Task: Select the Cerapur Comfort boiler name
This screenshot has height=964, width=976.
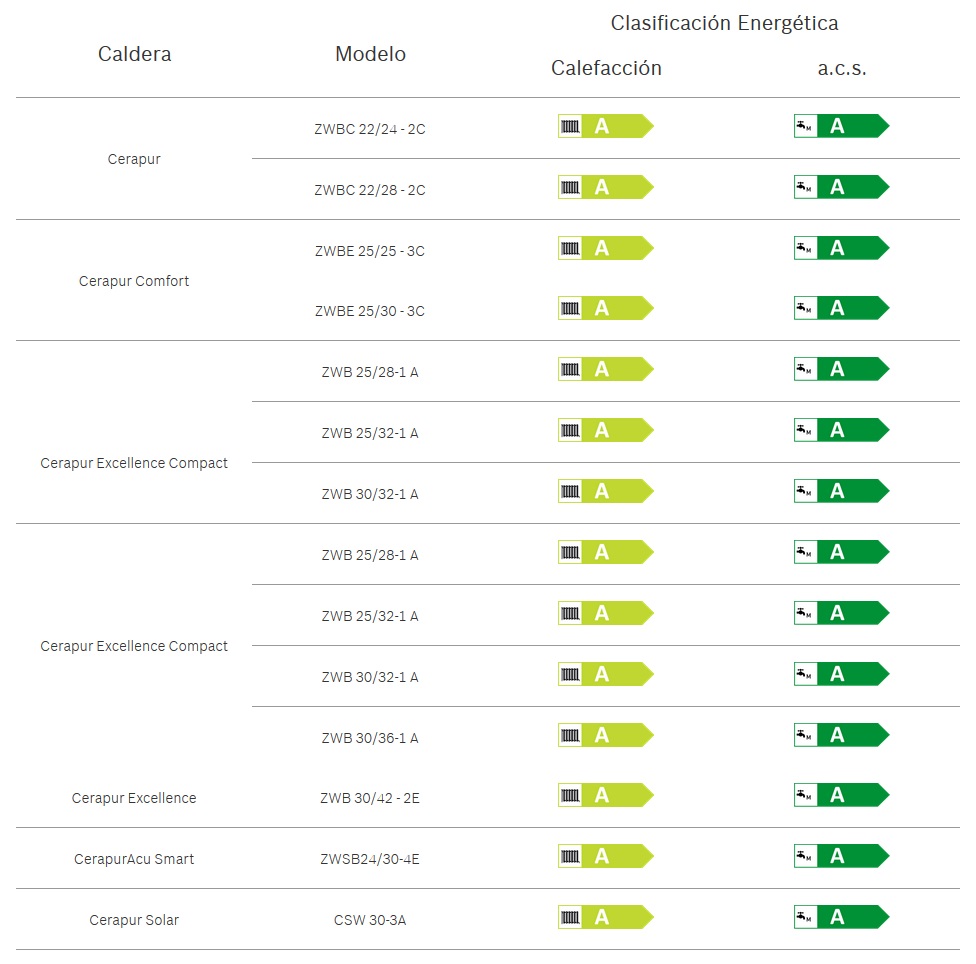Action: click(x=134, y=281)
